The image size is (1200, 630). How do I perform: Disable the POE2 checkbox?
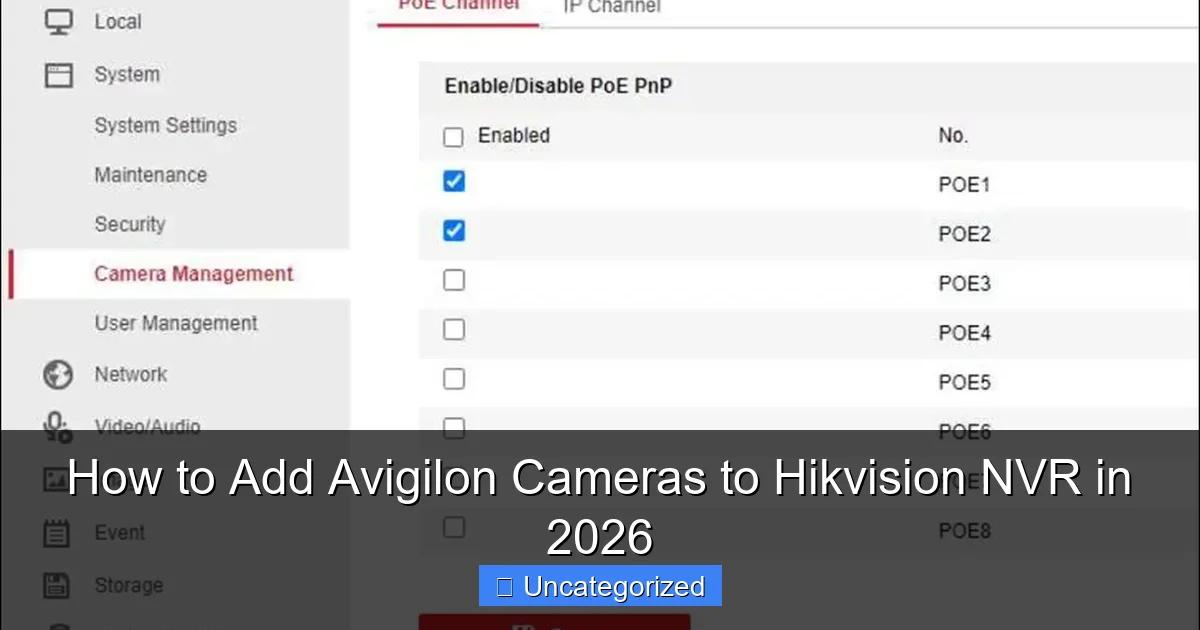pyautogui.click(x=453, y=230)
